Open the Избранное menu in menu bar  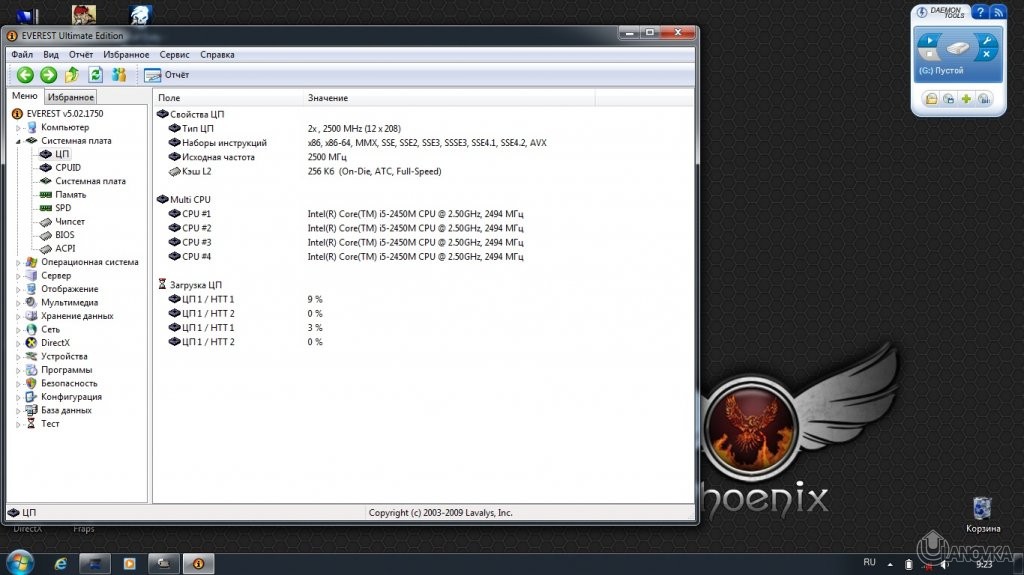[x=126, y=55]
